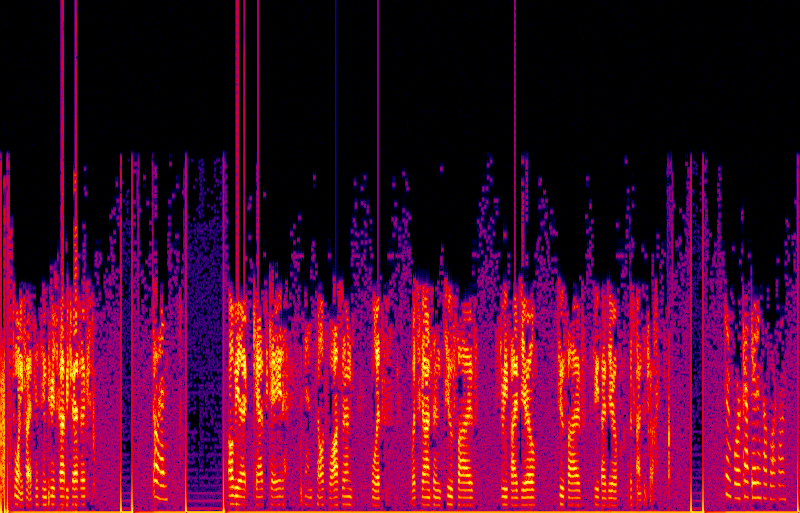This screenshot has height=513, width=800.
Task: Click the second tall spike beside the leftmost one
Action: [x=75, y=100]
